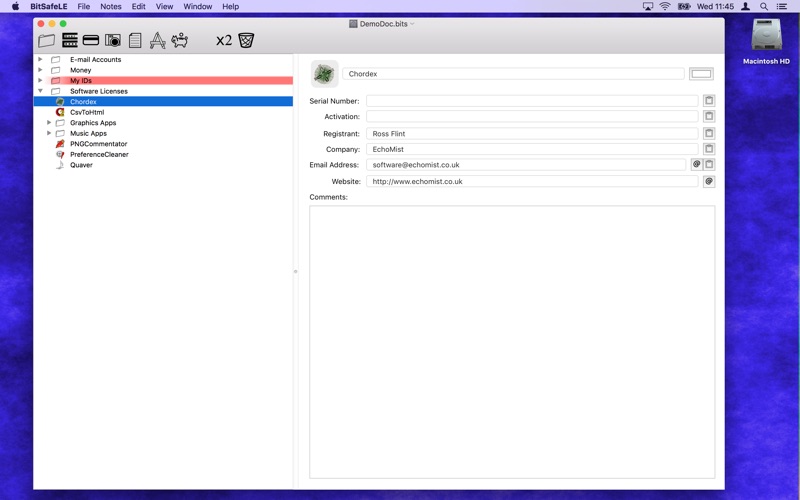The image size is (800, 500).
Task: Click the credit card toolbar icon
Action: [91, 40]
